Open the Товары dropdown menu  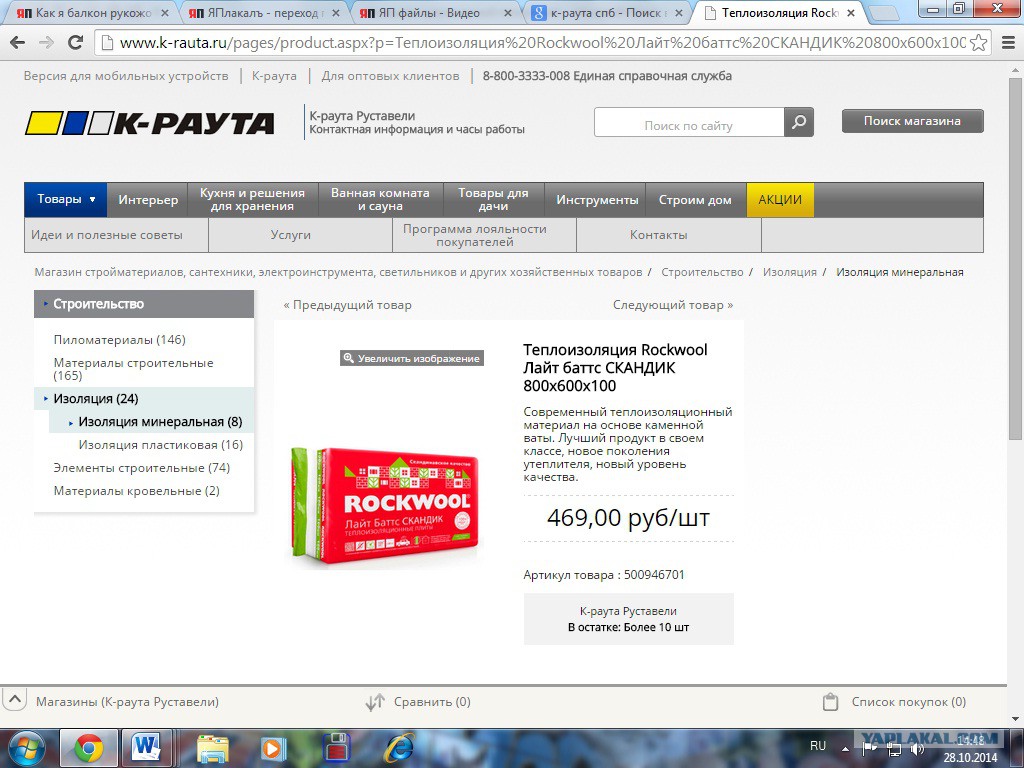tap(65, 200)
